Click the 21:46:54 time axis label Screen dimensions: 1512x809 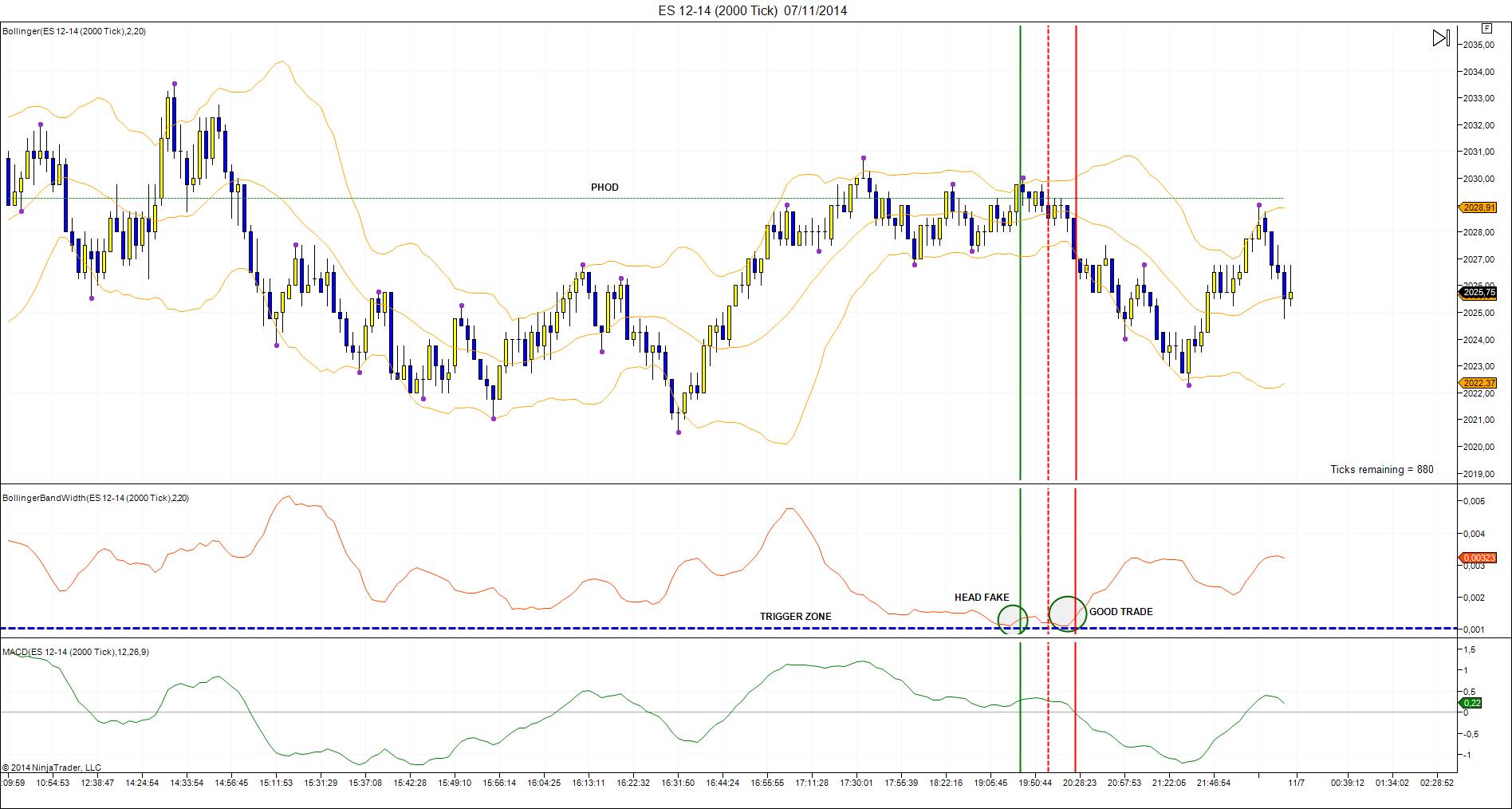tap(1214, 783)
